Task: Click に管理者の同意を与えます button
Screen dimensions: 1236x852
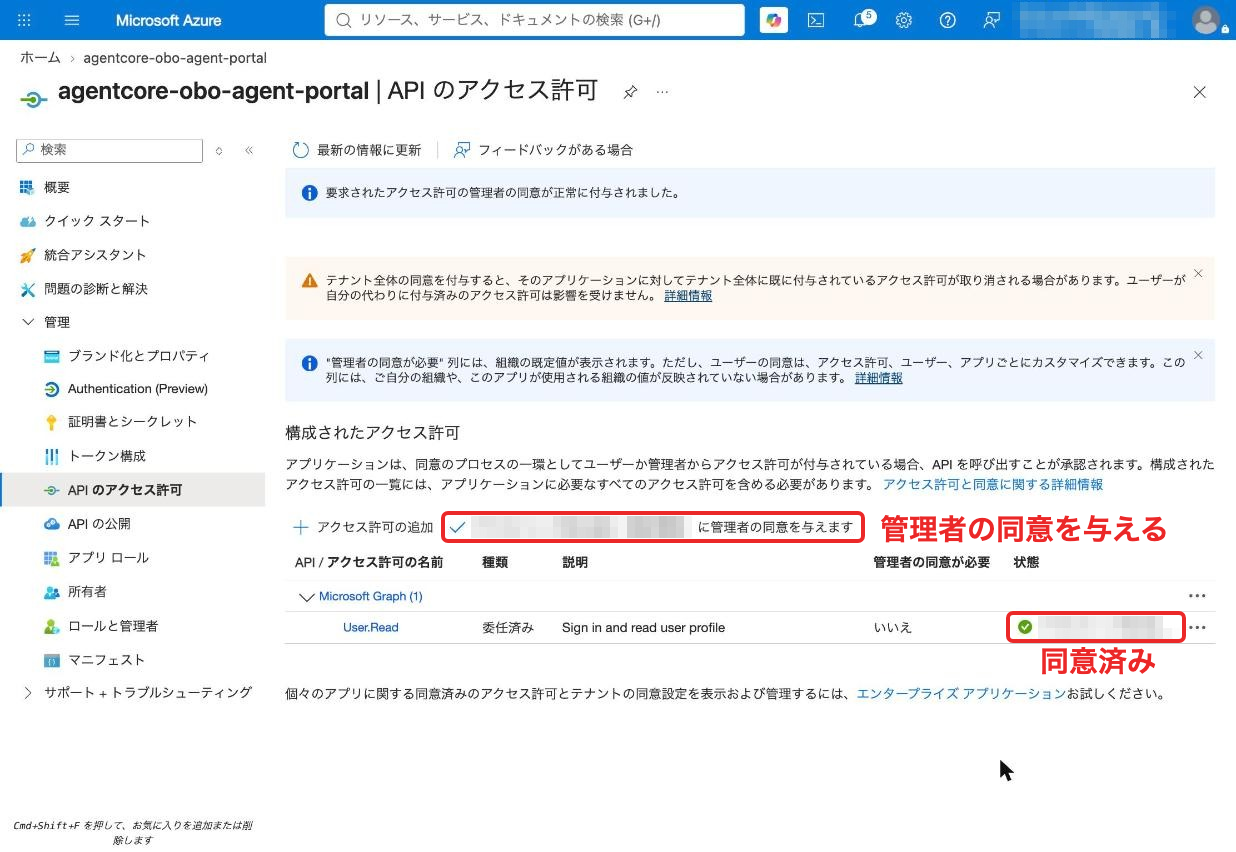Action: point(653,527)
